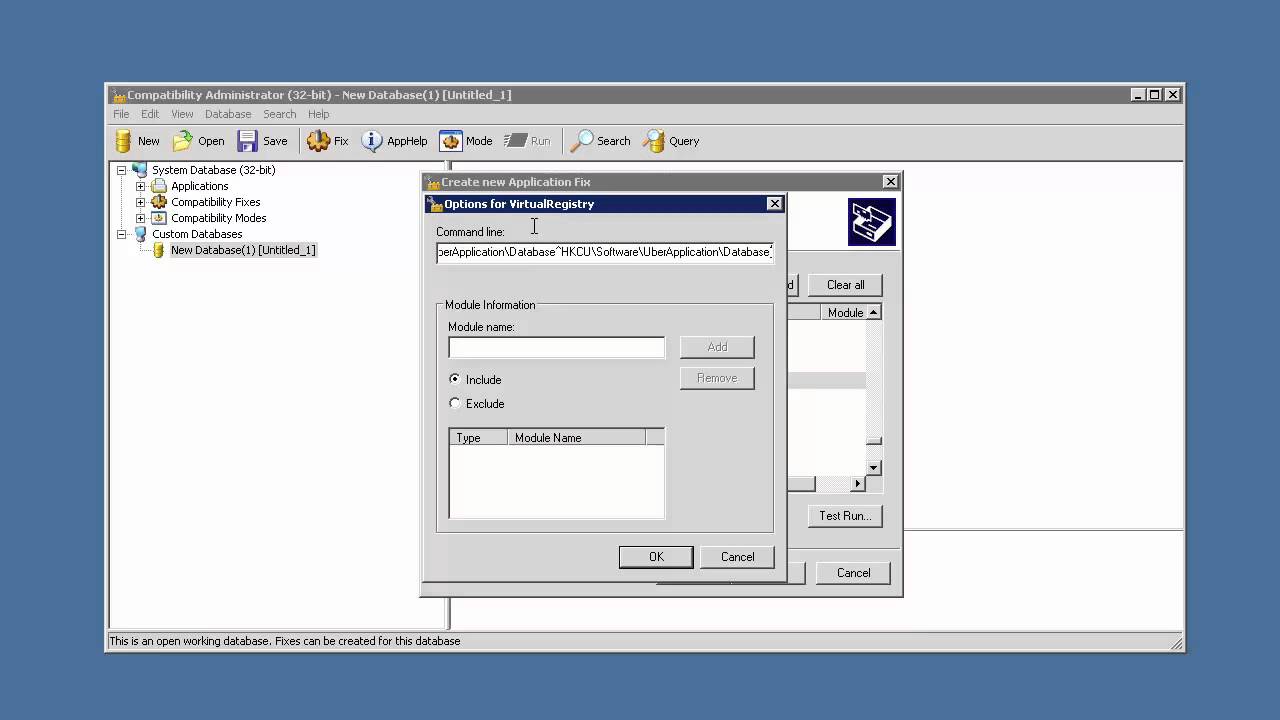Open the File menu
Viewport: 1280px width, 720px height.
coord(121,114)
